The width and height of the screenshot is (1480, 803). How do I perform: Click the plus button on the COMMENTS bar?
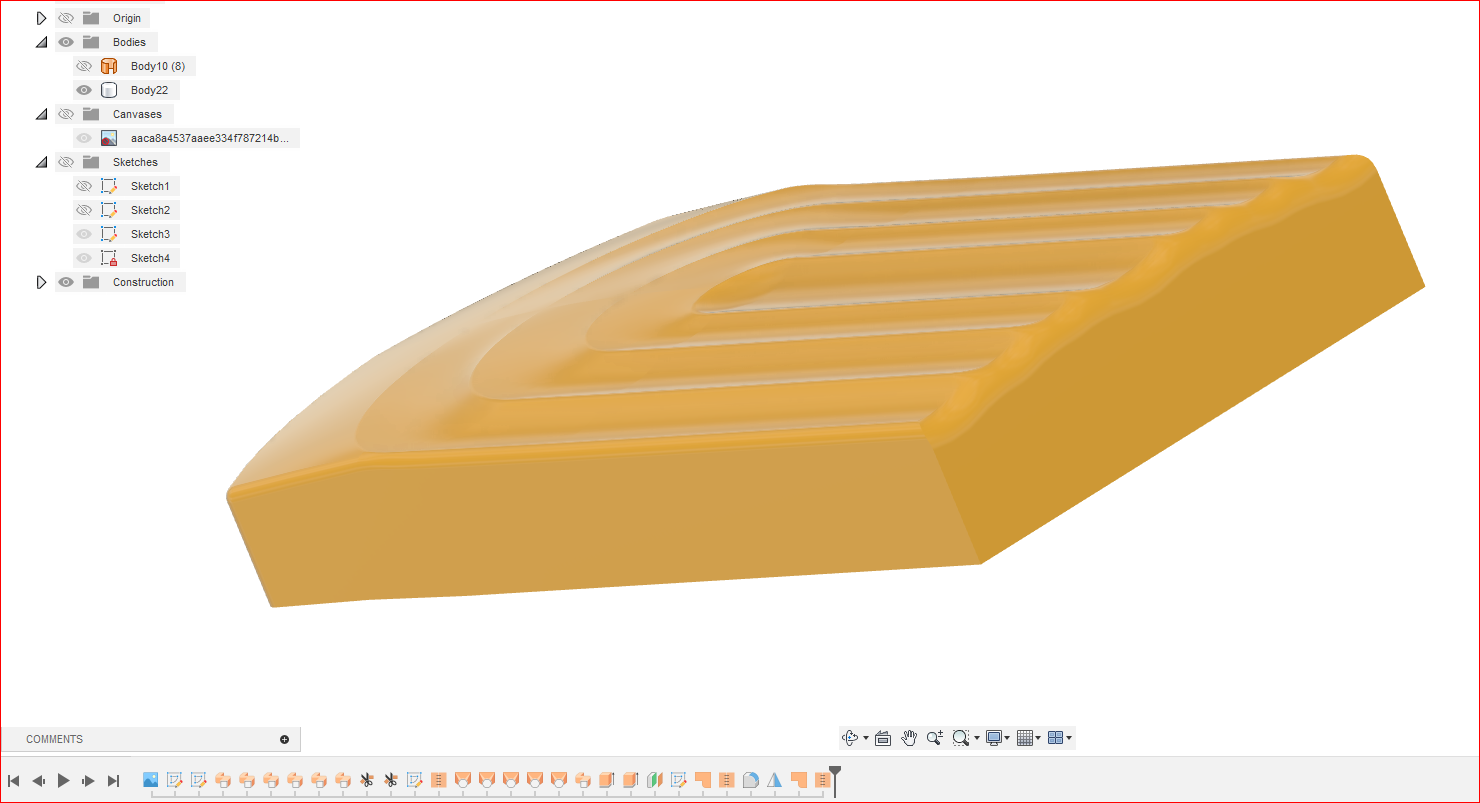coord(285,739)
